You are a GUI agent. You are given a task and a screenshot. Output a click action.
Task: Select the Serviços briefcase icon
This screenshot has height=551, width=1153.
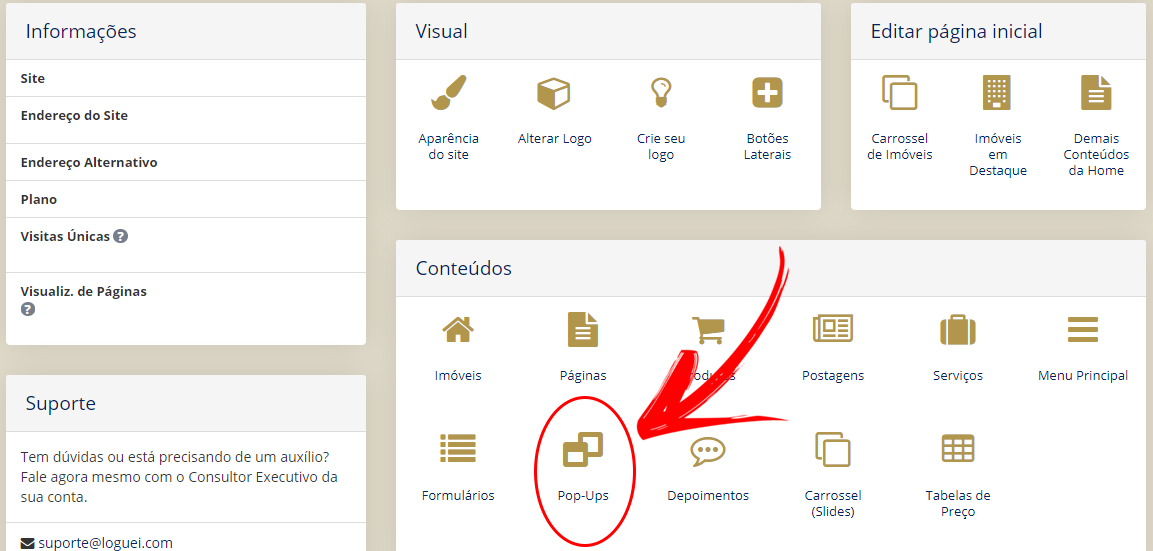pos(957,330)
